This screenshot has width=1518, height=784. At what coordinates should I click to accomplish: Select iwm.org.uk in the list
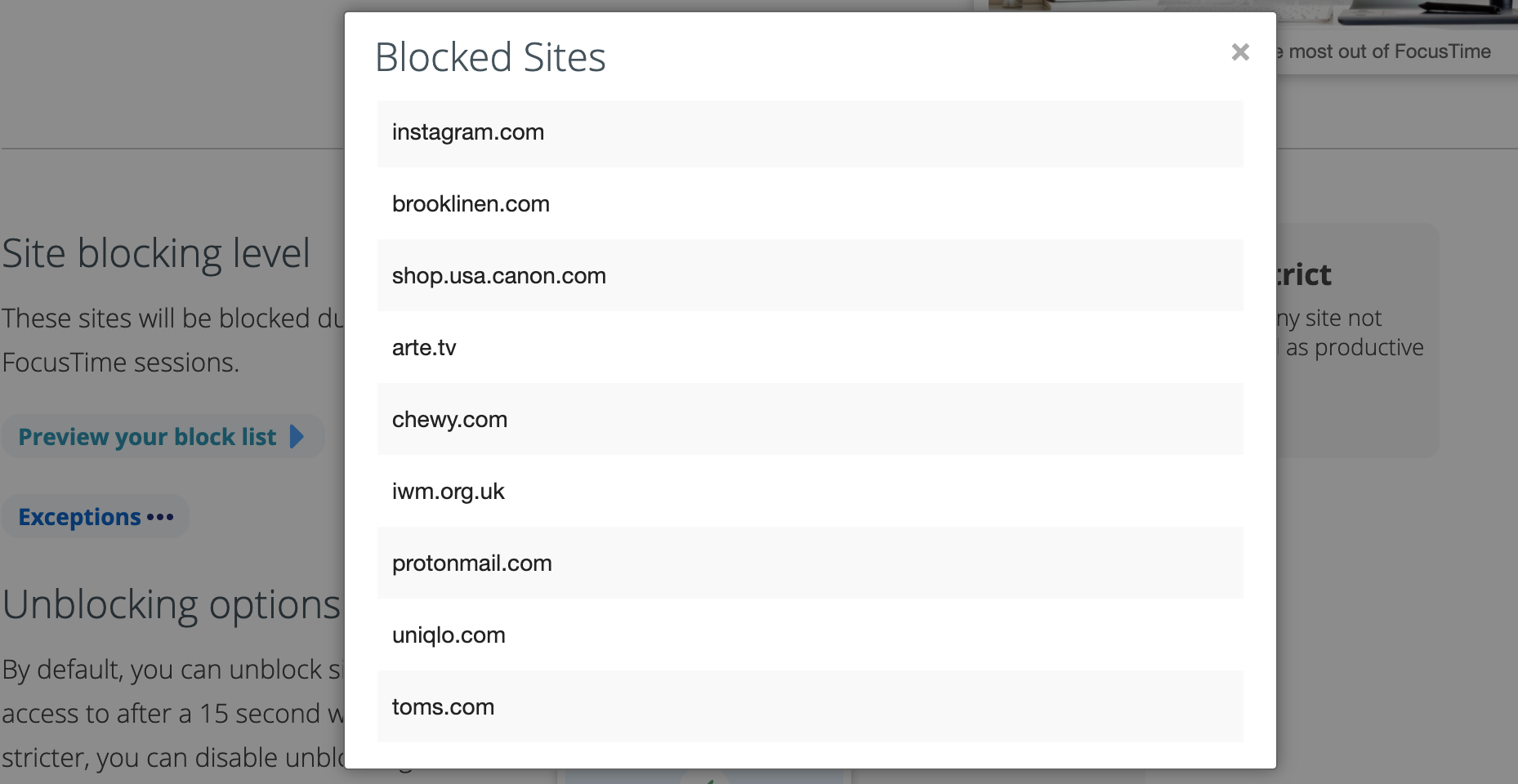[810, 491]
